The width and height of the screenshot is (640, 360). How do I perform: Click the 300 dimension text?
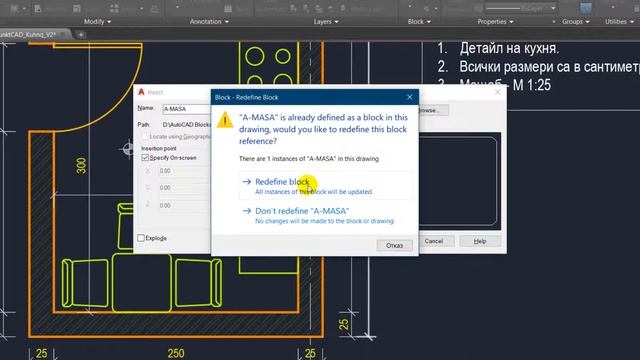[x=82, y=165]
